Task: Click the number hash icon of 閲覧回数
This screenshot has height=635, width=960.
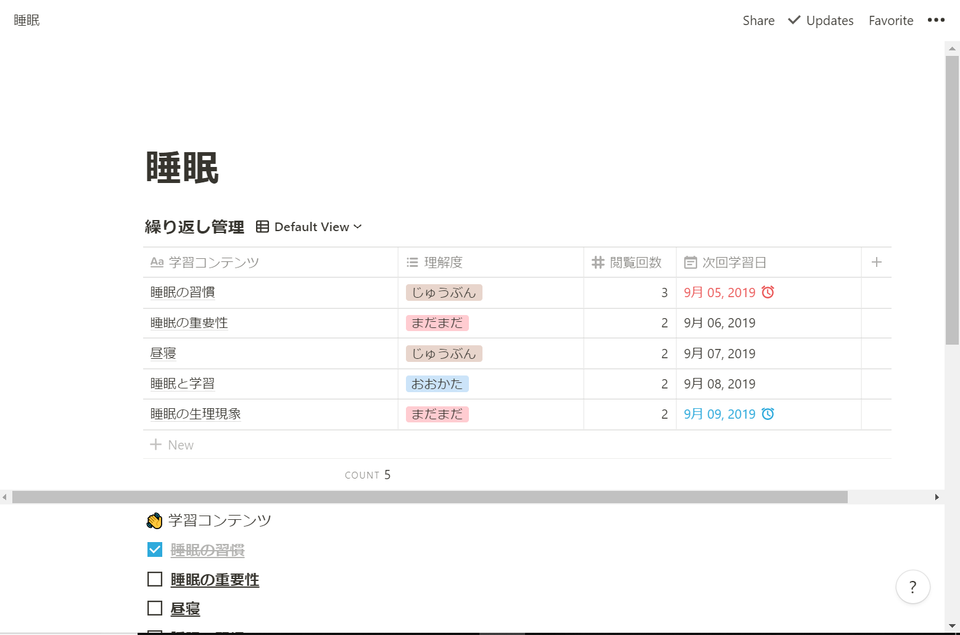Action: click(x=598, y=262)
